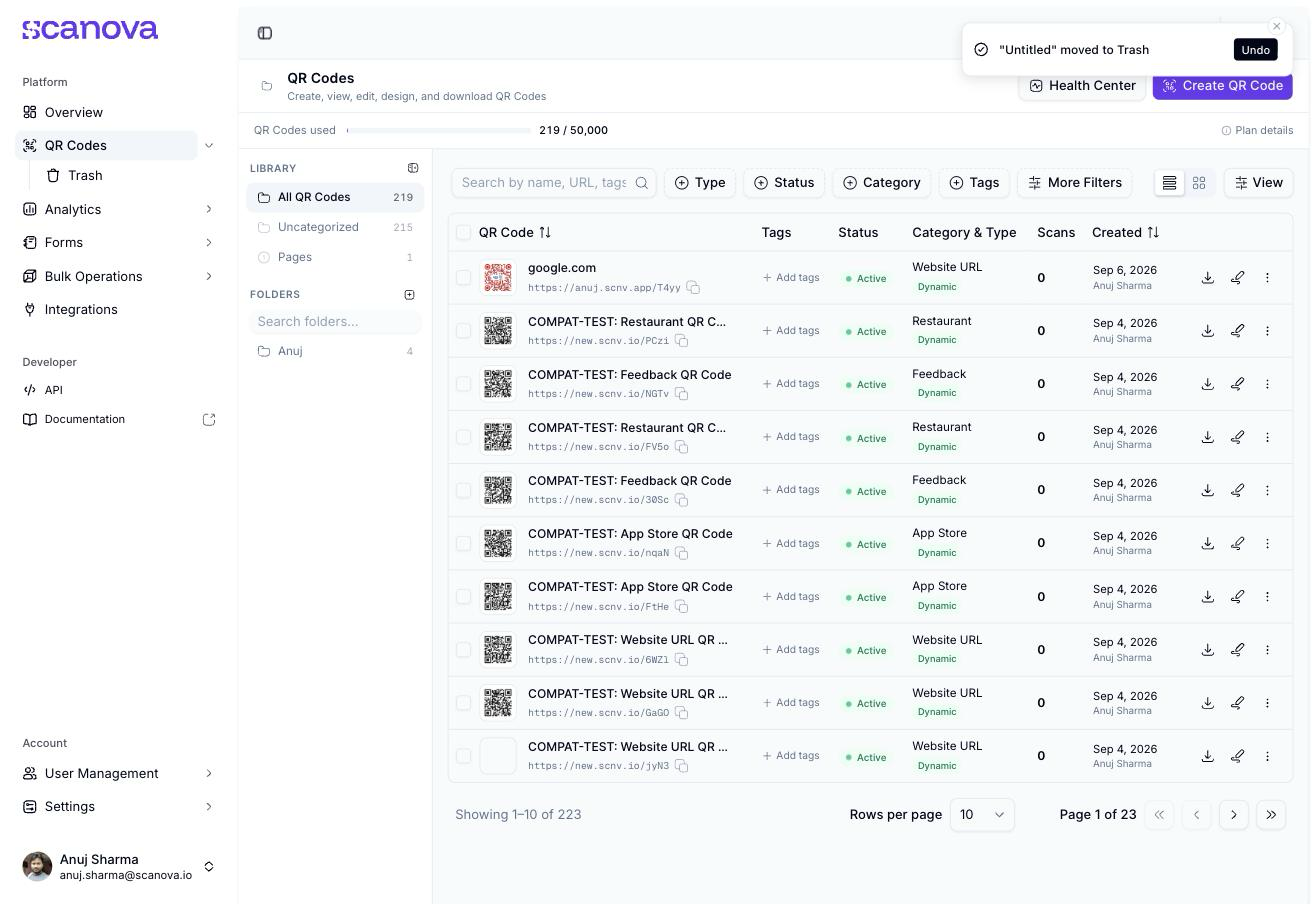
Task: Open more options for google.com row
Action: click(1267, 277)
